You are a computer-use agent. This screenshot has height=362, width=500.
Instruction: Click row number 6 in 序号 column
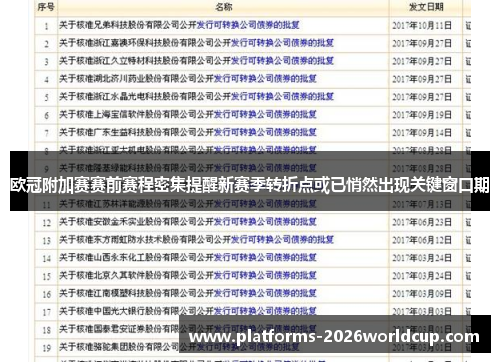(46, 115)
